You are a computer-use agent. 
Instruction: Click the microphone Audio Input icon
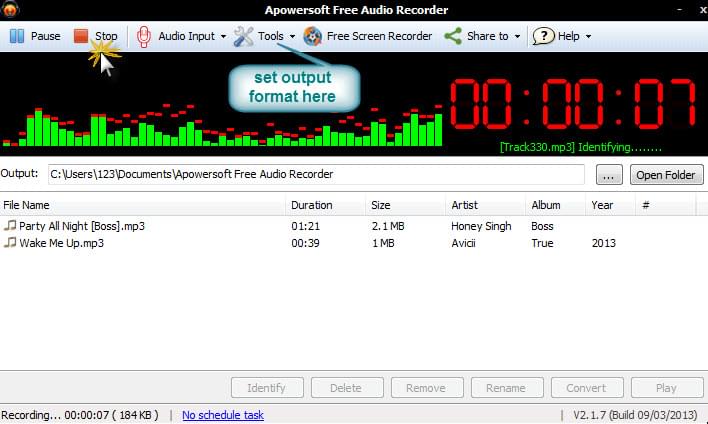pos(144,36)
